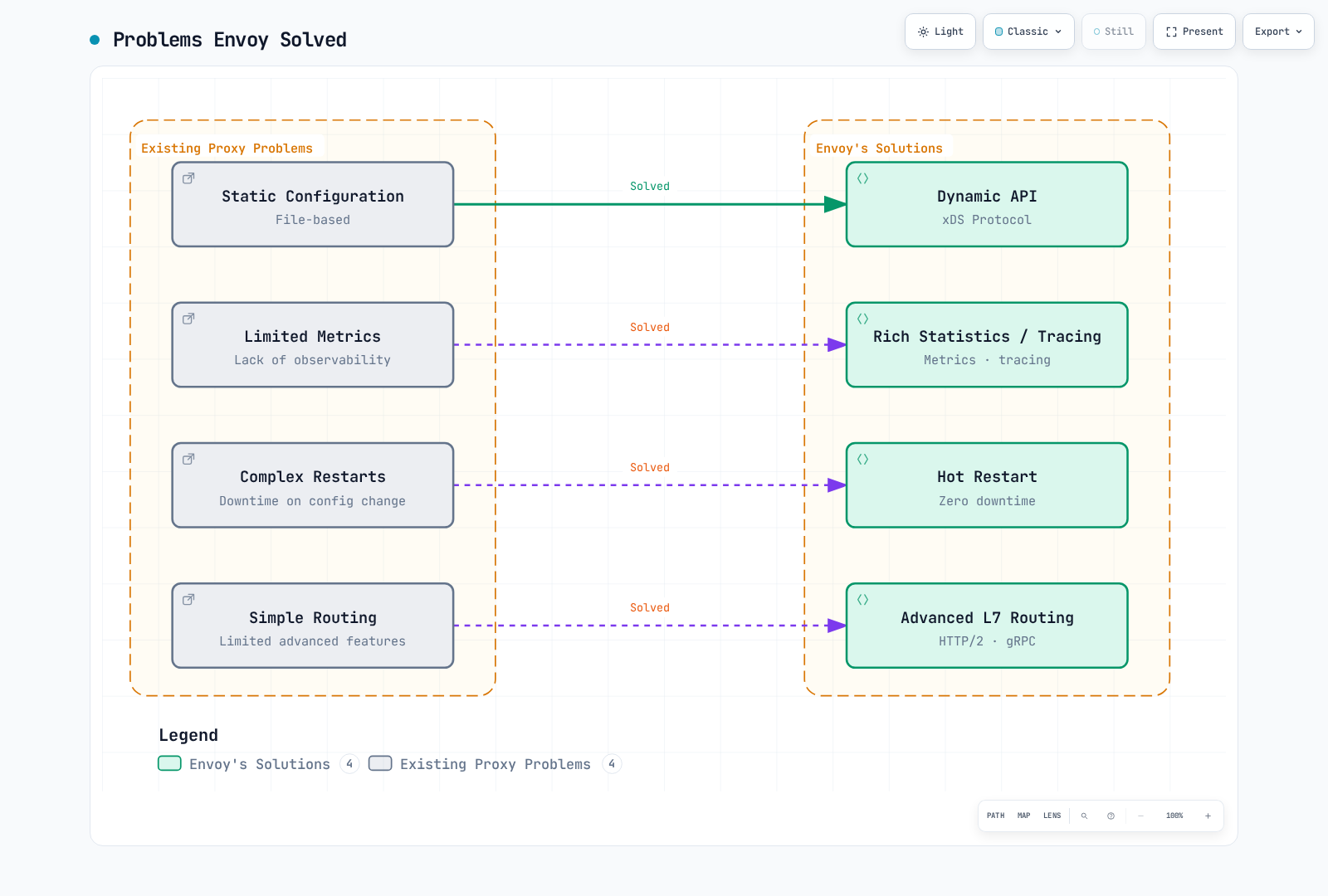The height and width of the screenshot is (896, 1328).
Task: Click code icon on Hot Restart node
Action: coord(862,459)
